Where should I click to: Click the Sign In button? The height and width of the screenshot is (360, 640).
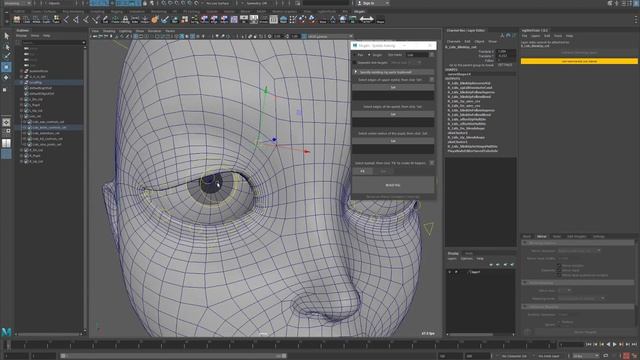(x=372, y=3)
